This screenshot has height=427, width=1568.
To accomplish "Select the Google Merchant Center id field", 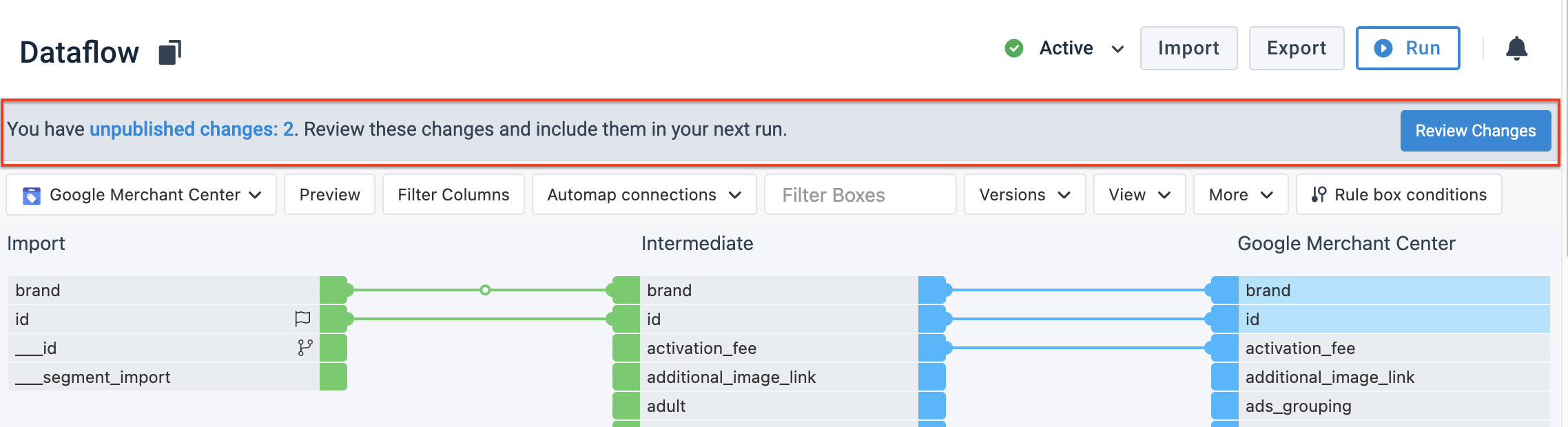I will 1394,319.
